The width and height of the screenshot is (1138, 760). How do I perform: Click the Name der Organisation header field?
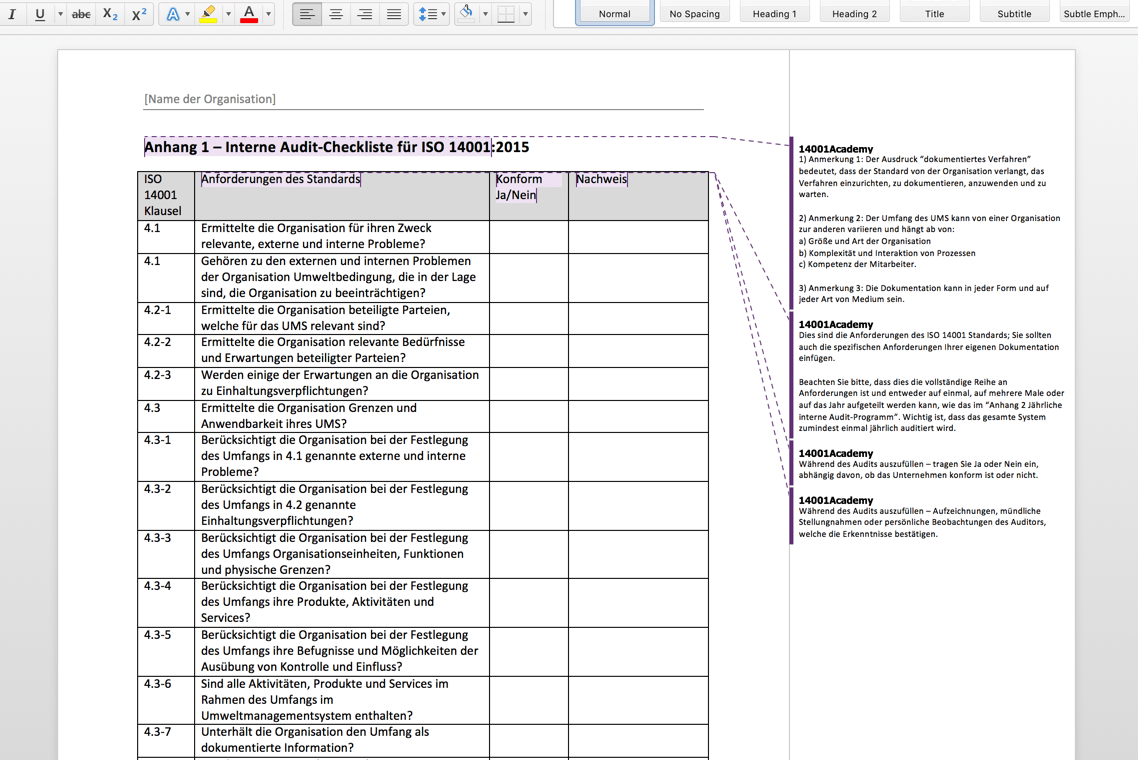point(210,99)
